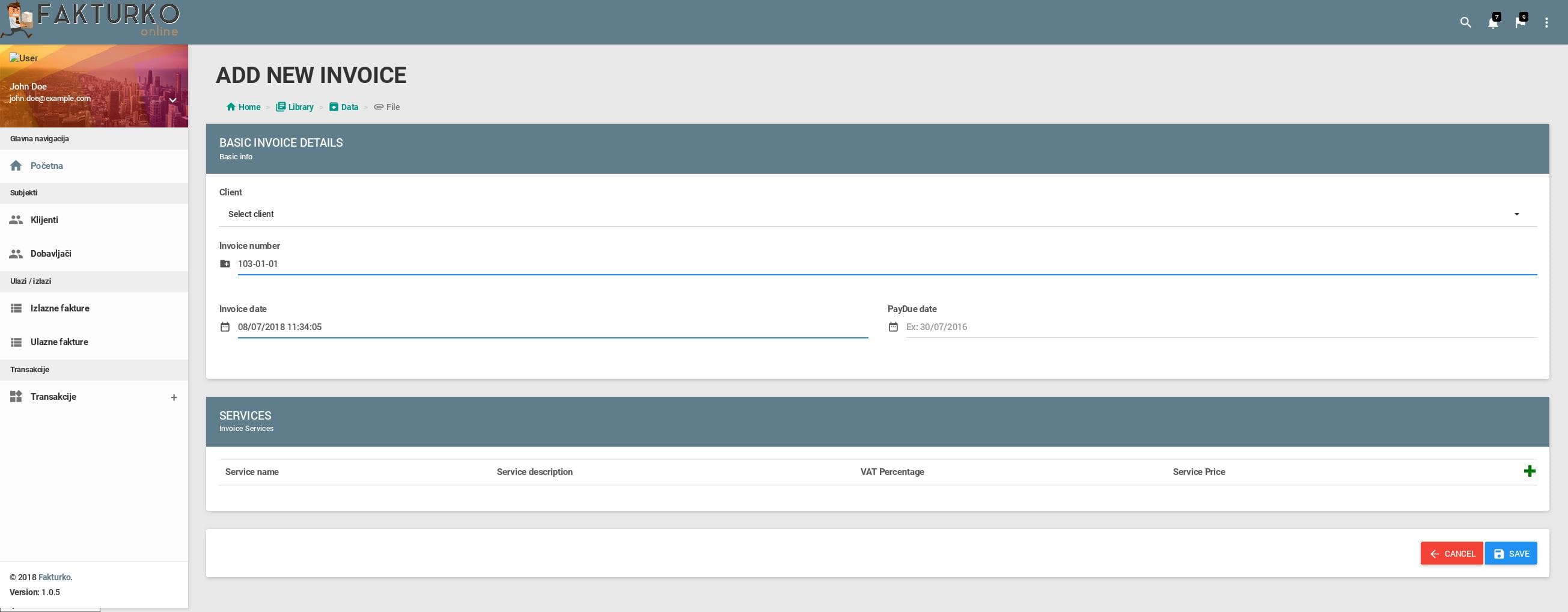1568x612 pixels.
Task: Click the john.doe@example.com email text
Action: pyautogui.click(x=50, y=99)
